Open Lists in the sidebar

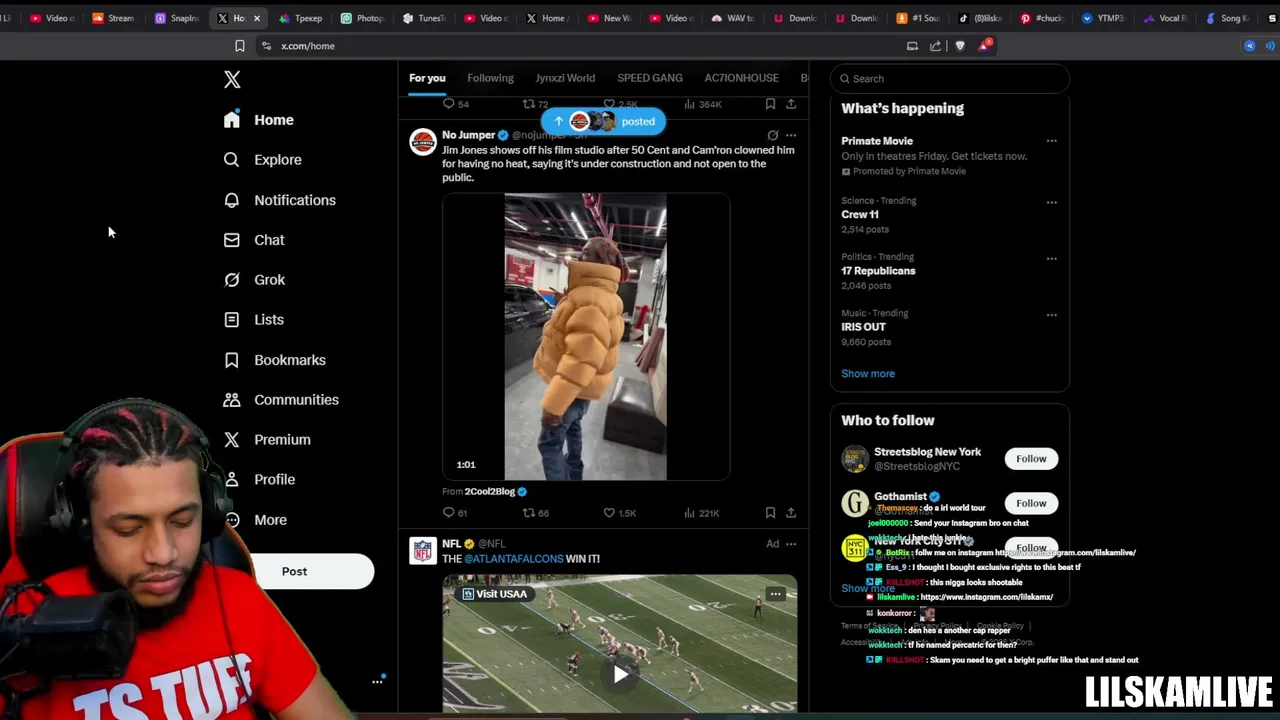click(x=255, y=320)
